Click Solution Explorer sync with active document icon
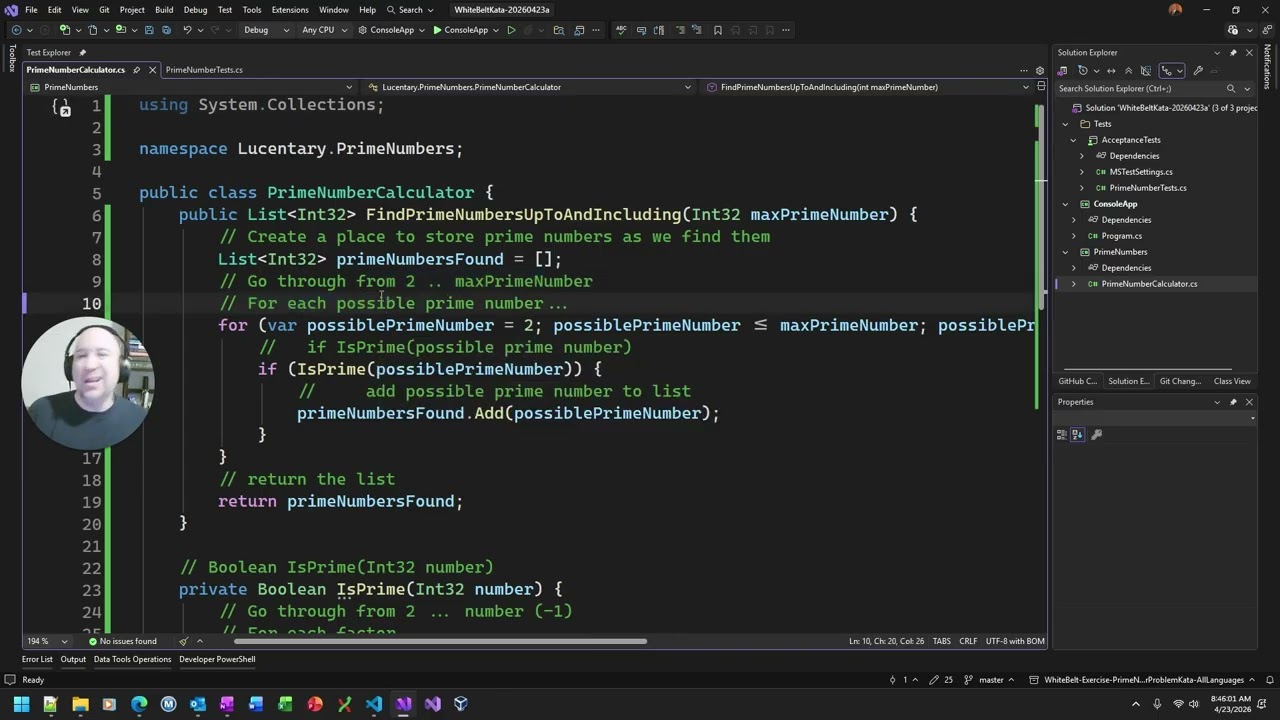The width and height of the screenshot is (1280, 720). click(x=1111, y=70)
